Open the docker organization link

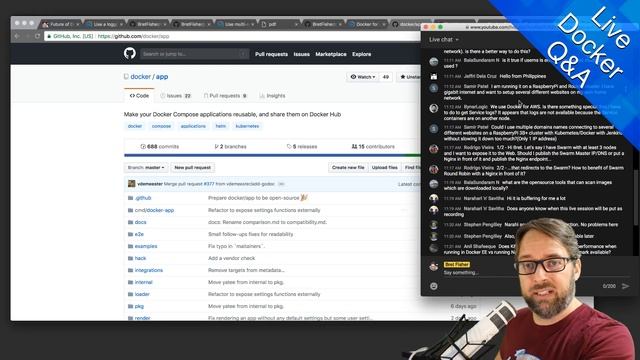[x=140, y=76]
